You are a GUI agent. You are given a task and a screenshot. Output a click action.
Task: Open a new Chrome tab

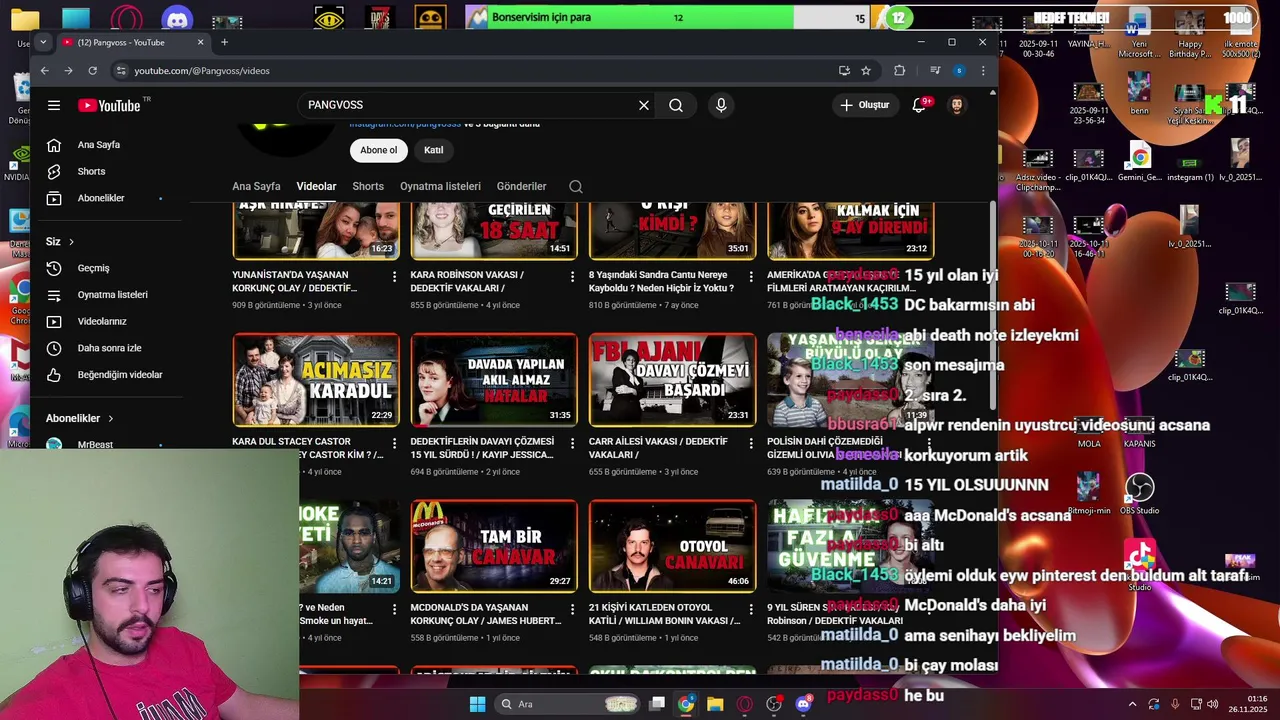[224, 42]
